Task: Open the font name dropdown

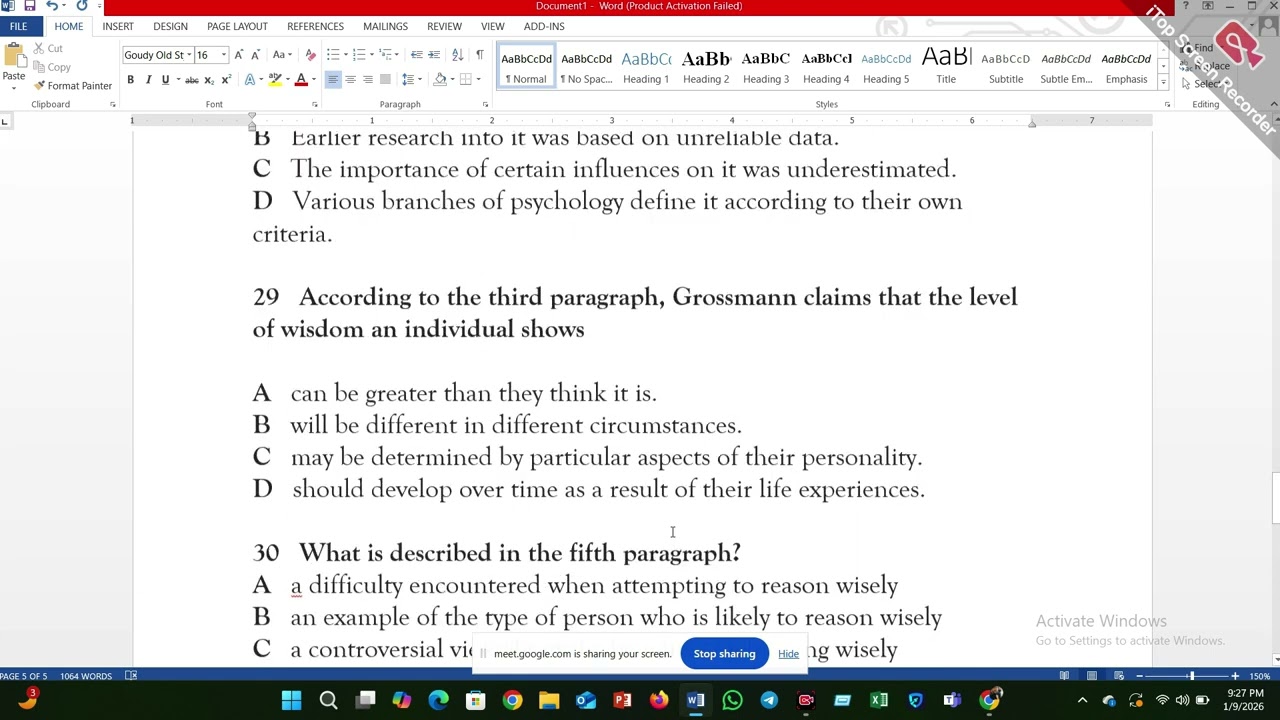Action: point(189,55)
